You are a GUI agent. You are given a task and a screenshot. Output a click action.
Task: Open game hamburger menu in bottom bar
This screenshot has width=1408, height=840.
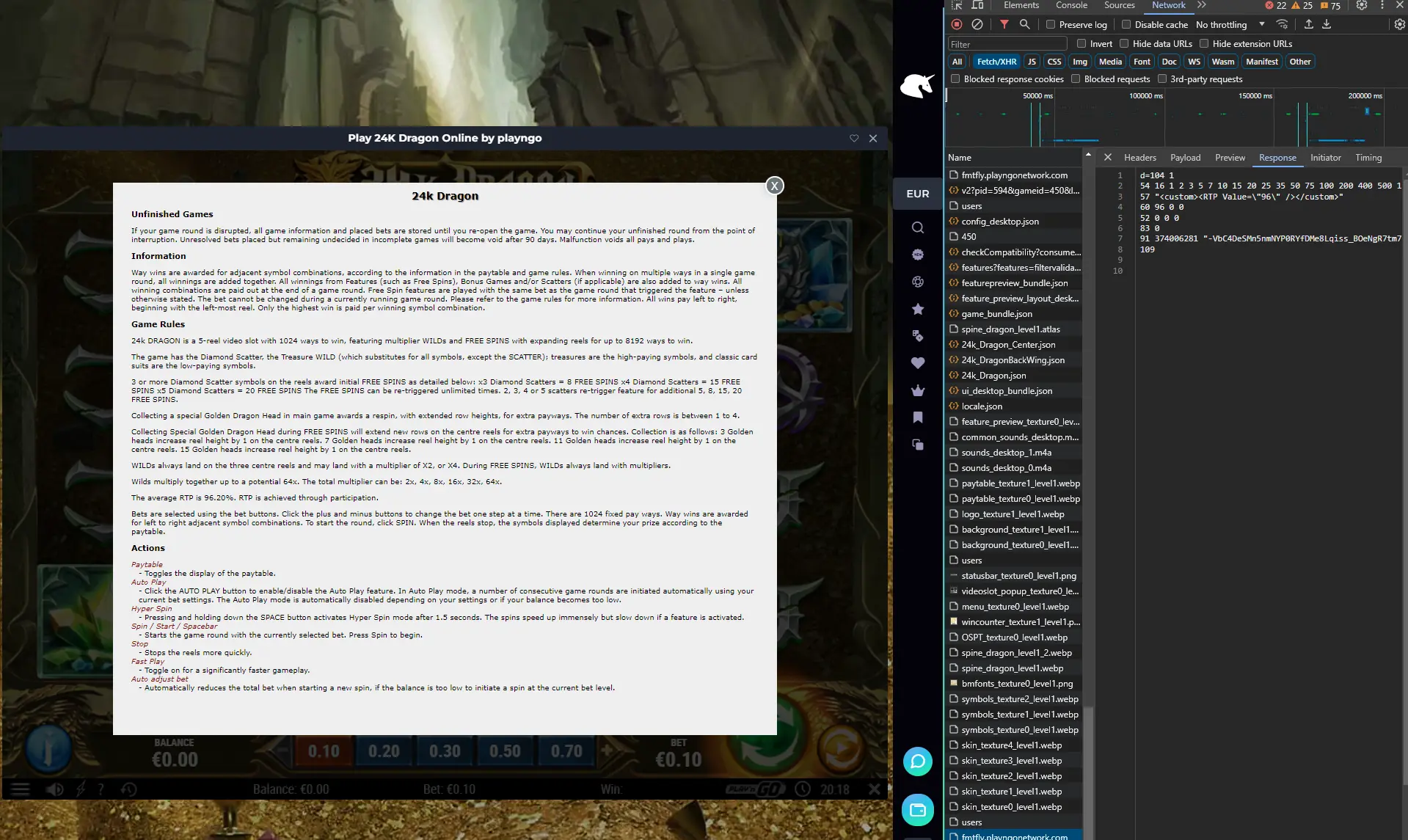tap(21, 789)
